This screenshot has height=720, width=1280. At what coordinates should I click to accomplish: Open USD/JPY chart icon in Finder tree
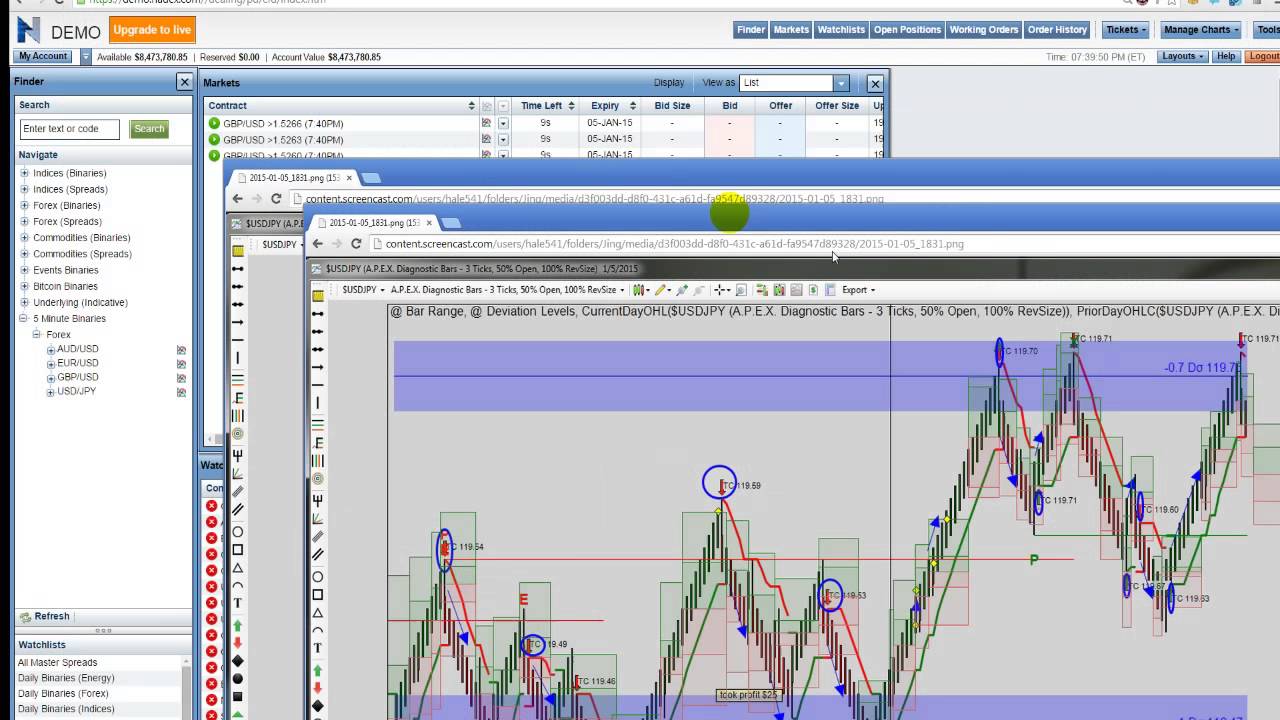(181, 392)
